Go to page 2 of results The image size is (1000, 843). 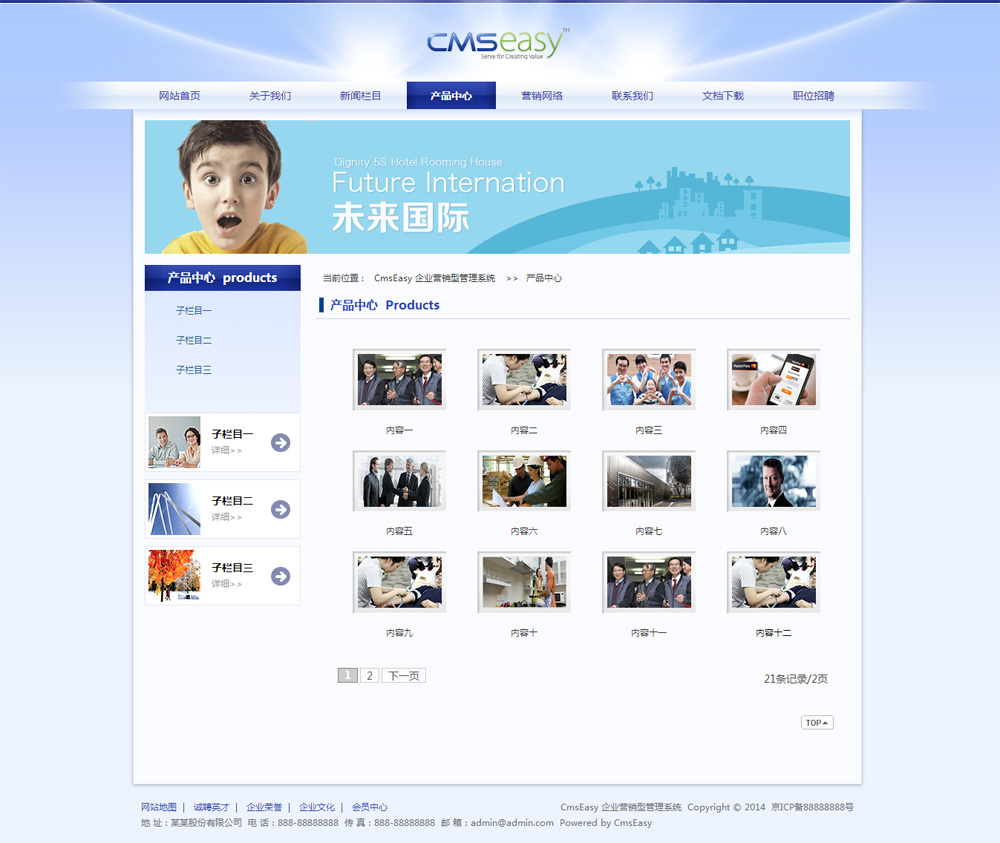369,676
